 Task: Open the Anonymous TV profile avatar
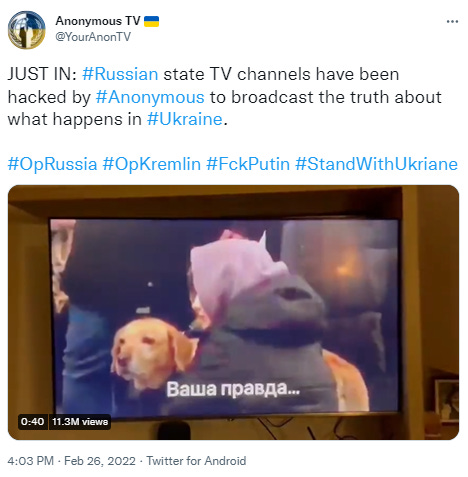tap(27, 30)
